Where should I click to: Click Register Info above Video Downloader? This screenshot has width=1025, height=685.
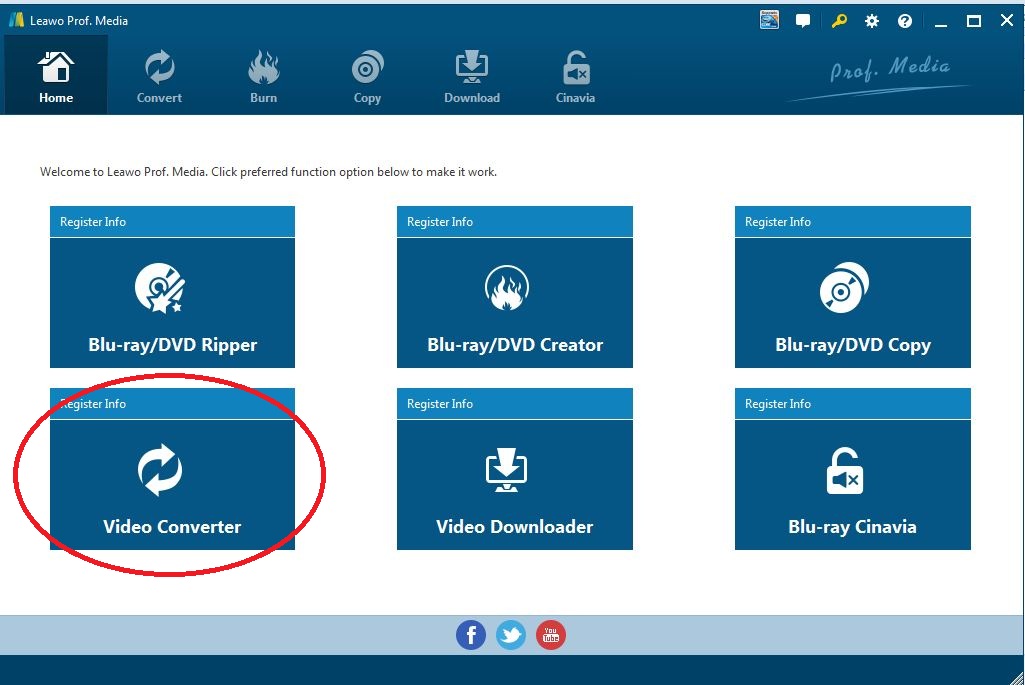tap(440, 404)
